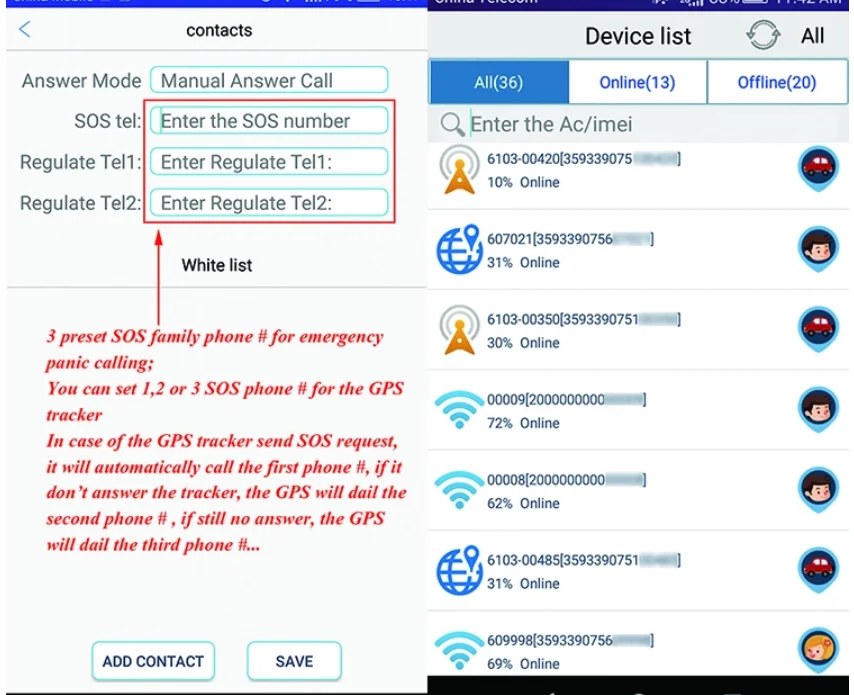
Task: Click the '69% Online' status text
Action: [x=523, y=663]
